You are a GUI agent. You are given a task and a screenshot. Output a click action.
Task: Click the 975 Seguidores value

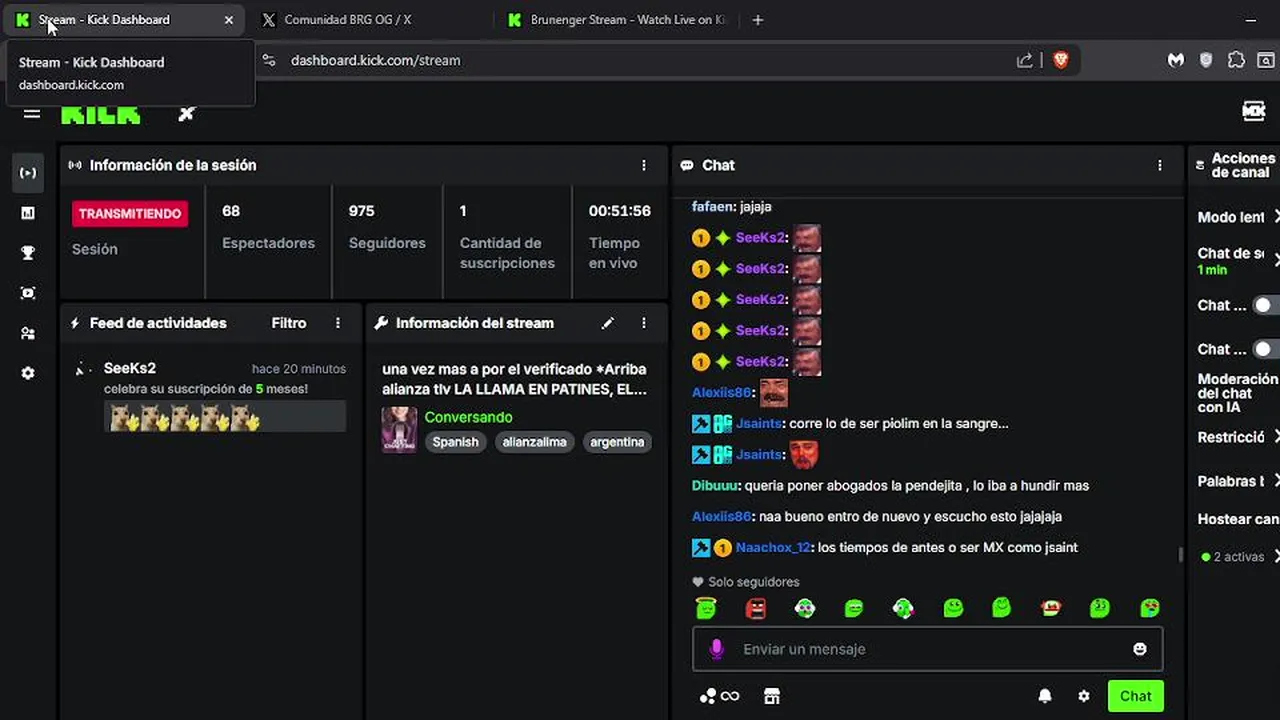tap(361, 211)
